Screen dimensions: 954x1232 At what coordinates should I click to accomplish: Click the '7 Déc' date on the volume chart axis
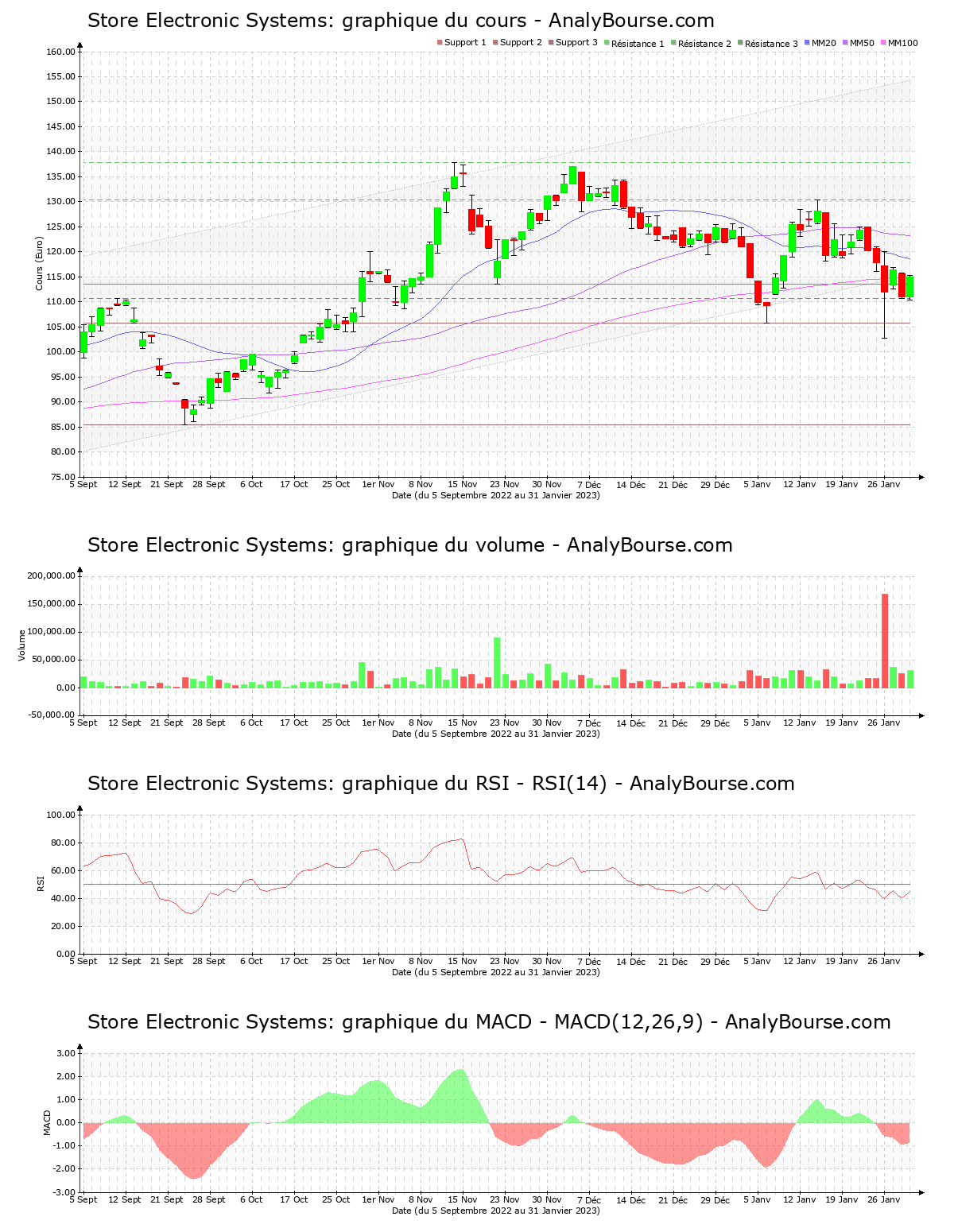[589, 723]
